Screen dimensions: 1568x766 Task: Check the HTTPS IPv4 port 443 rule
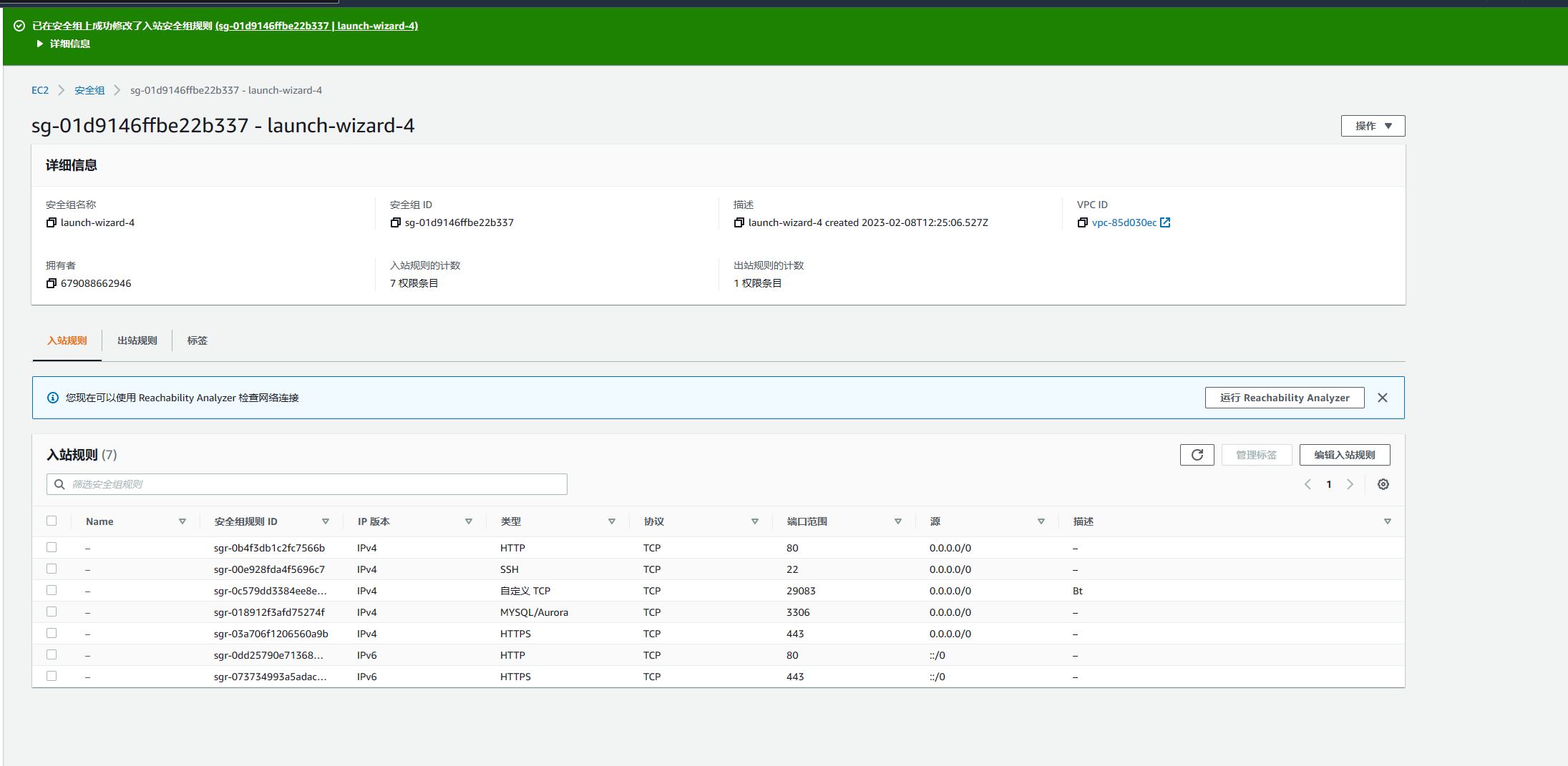pyautogui.click(x=52, y=633)
